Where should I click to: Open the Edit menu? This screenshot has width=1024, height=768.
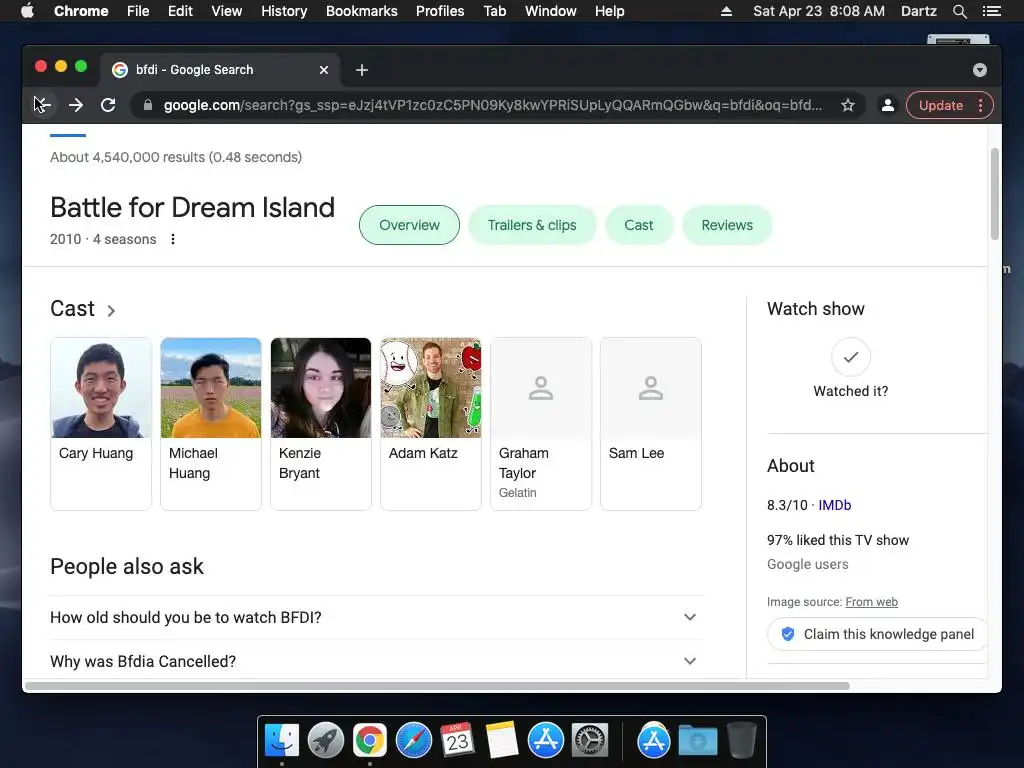click(180, 11)
